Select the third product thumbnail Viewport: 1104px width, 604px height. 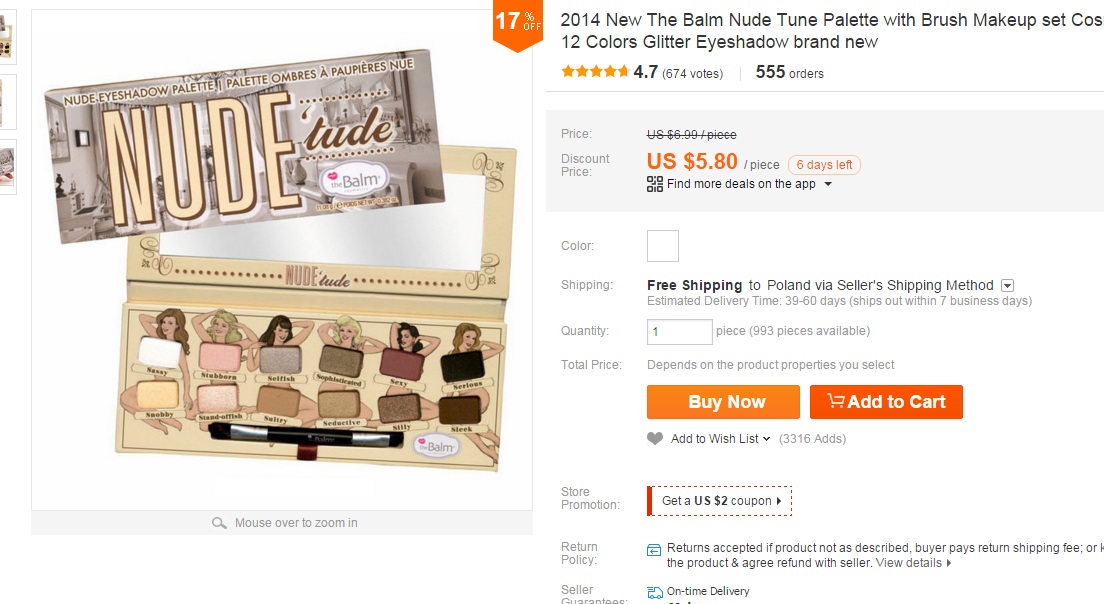[7, 166]
